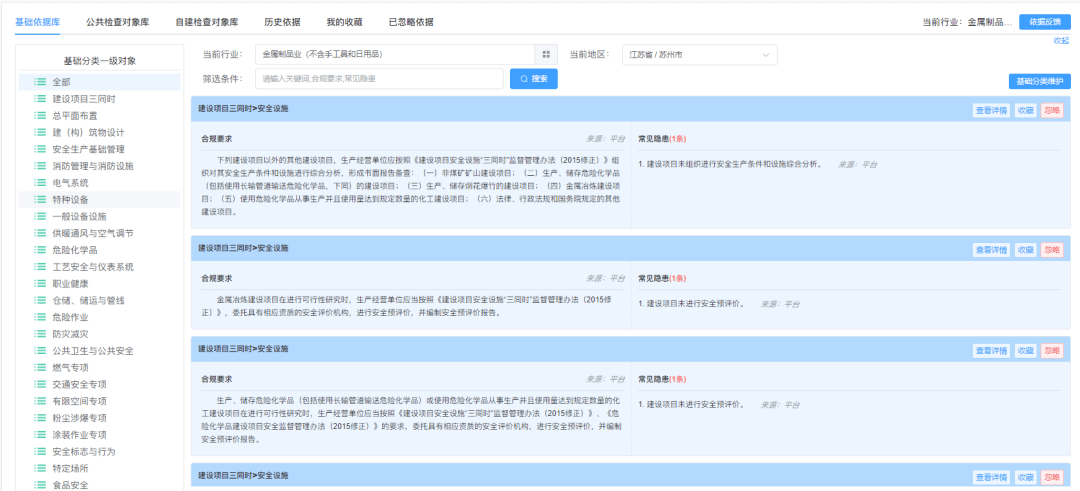Switch to 公共检查对象库 tab
The width and height of the screenshot is (1080, 491).
pyautogui.click(x=118, y=22)
